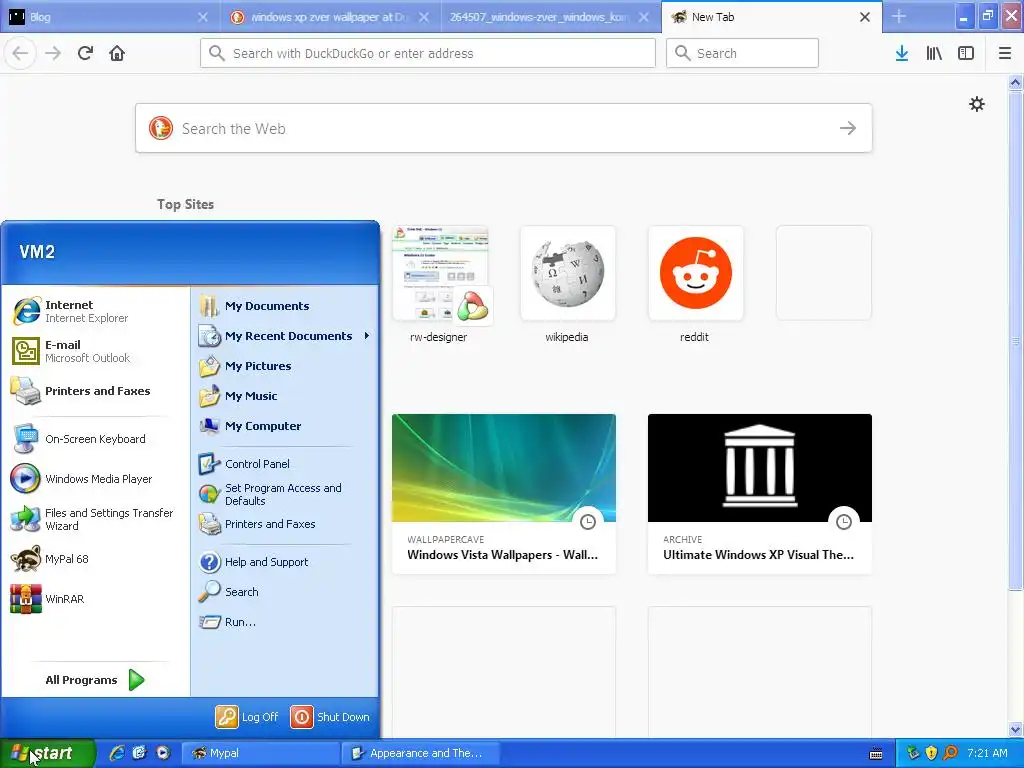Submit web search with arrow icon
Viewport: 1024px width, 768px height.
(848, 128)
